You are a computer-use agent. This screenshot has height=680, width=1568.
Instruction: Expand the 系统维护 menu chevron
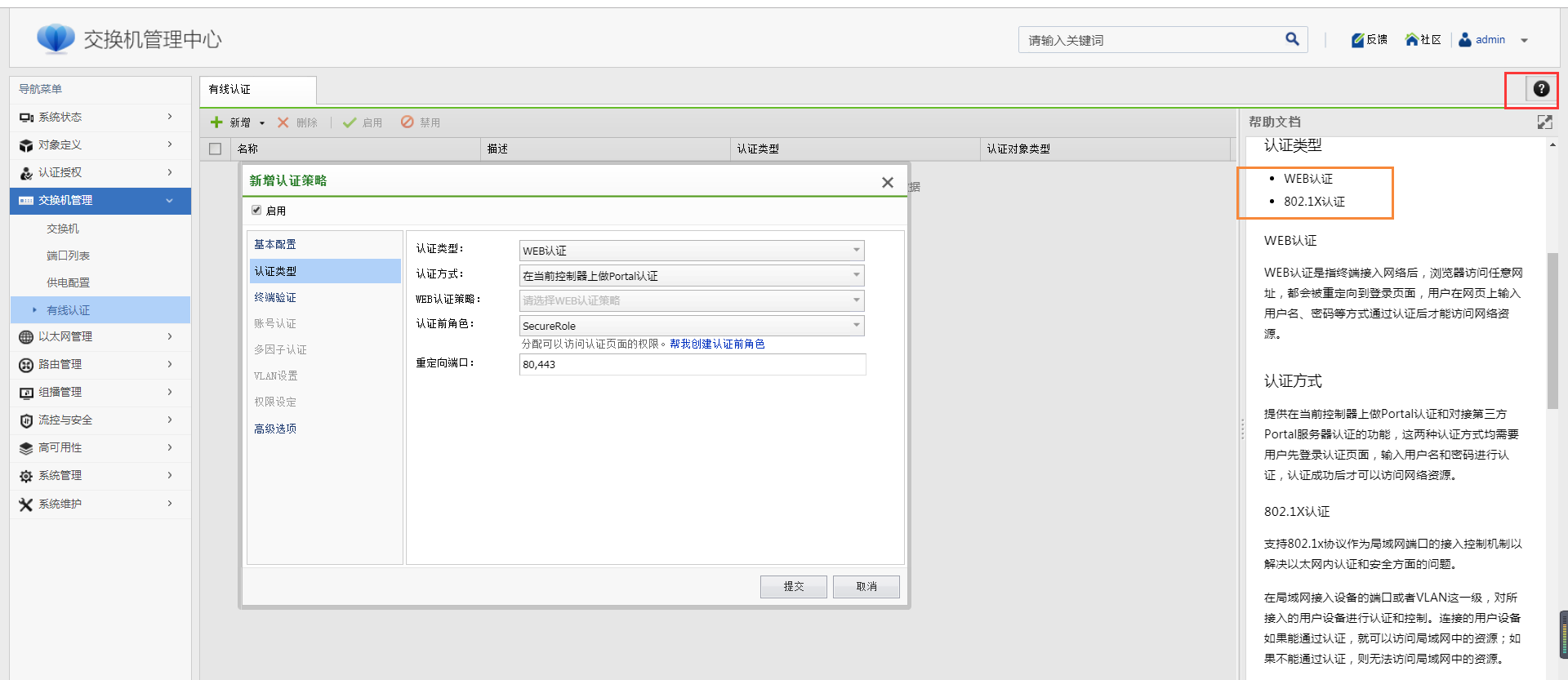point(170,504)
